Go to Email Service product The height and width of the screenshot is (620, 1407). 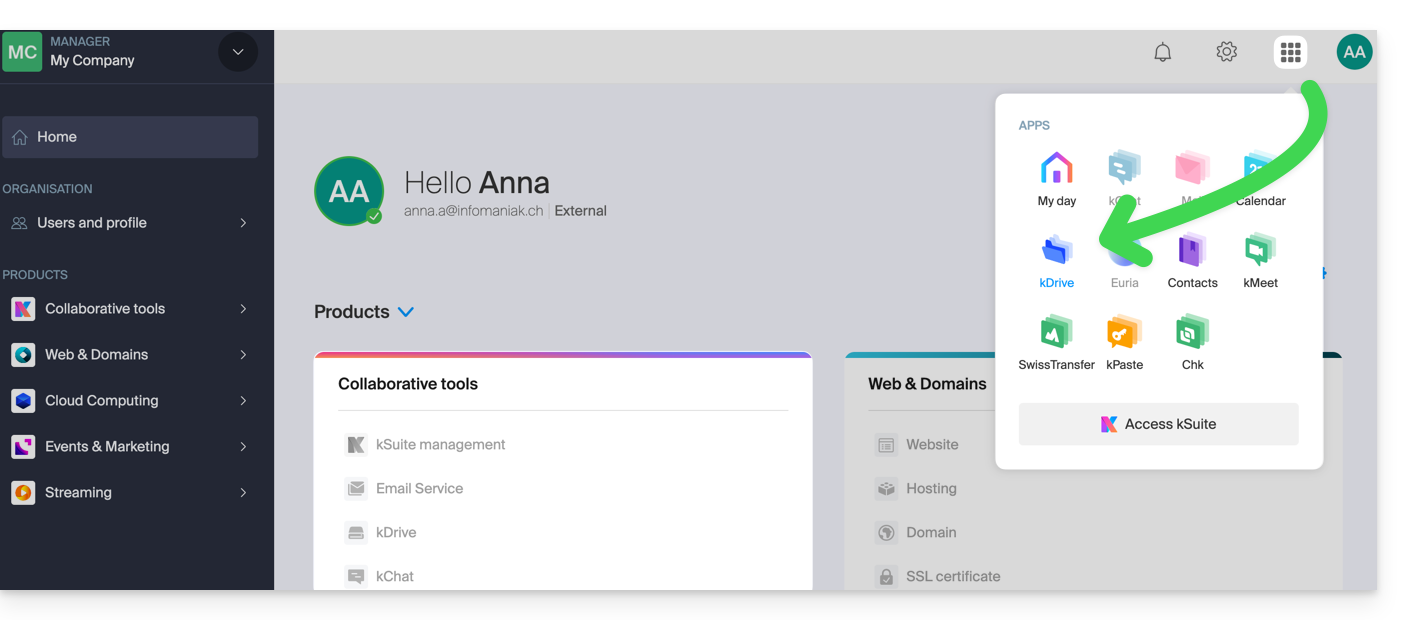click(x=419, y=489)
